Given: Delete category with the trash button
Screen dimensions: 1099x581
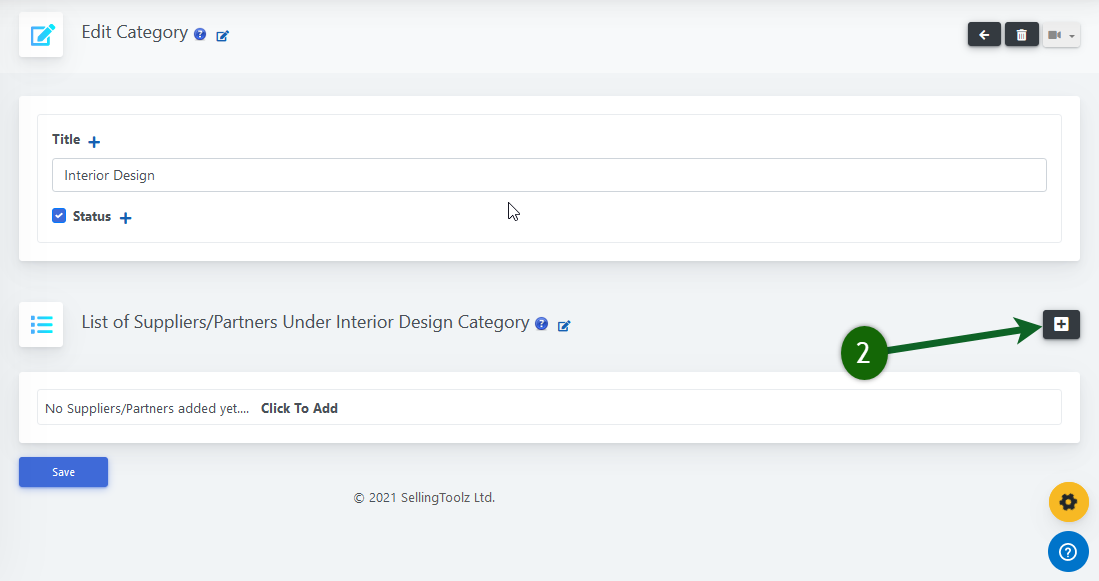Looking at the screenshot, I should [x=1021, y=35].
